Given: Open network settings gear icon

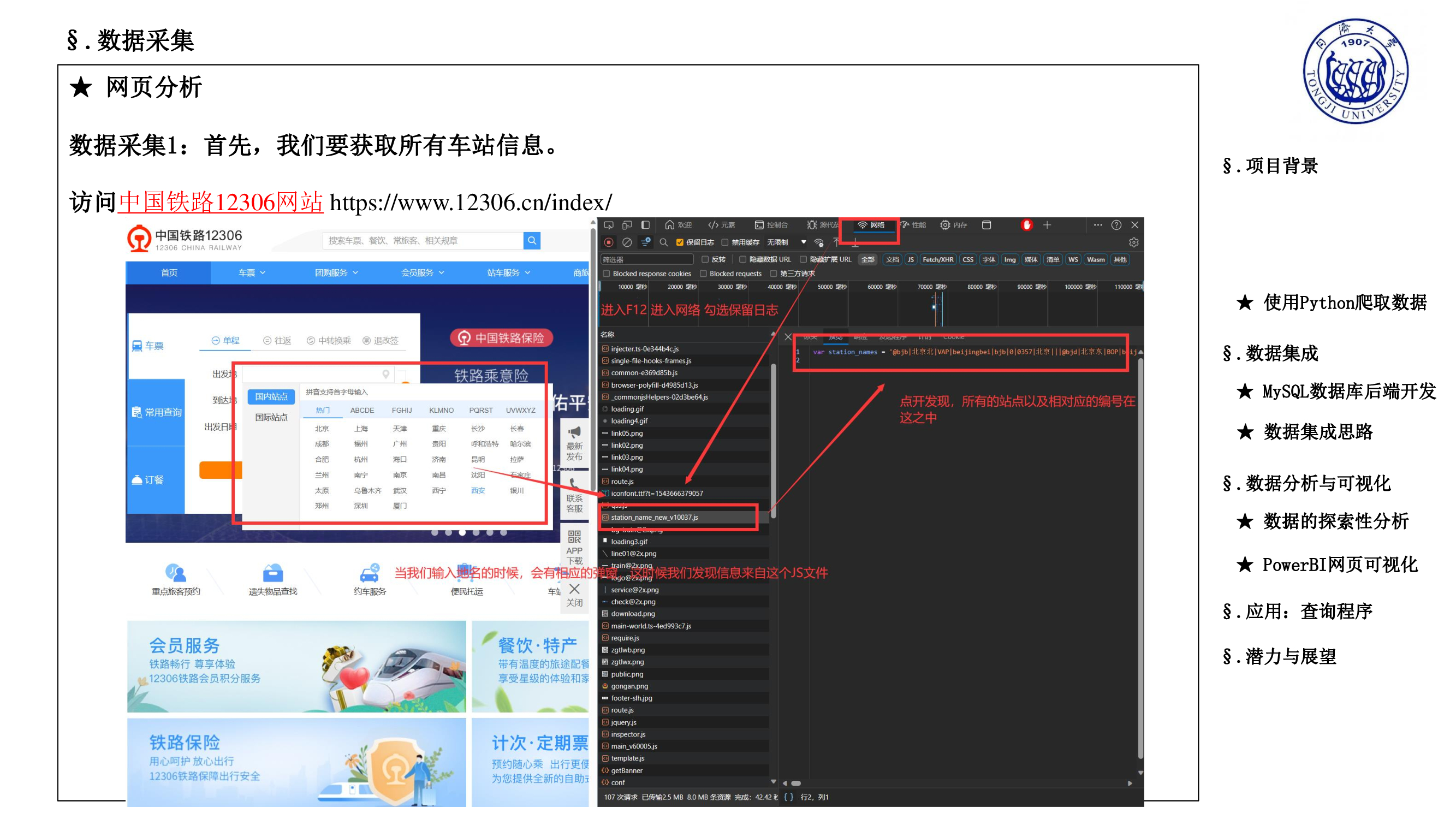Looking at the screenshot, I should (1133, 242).
